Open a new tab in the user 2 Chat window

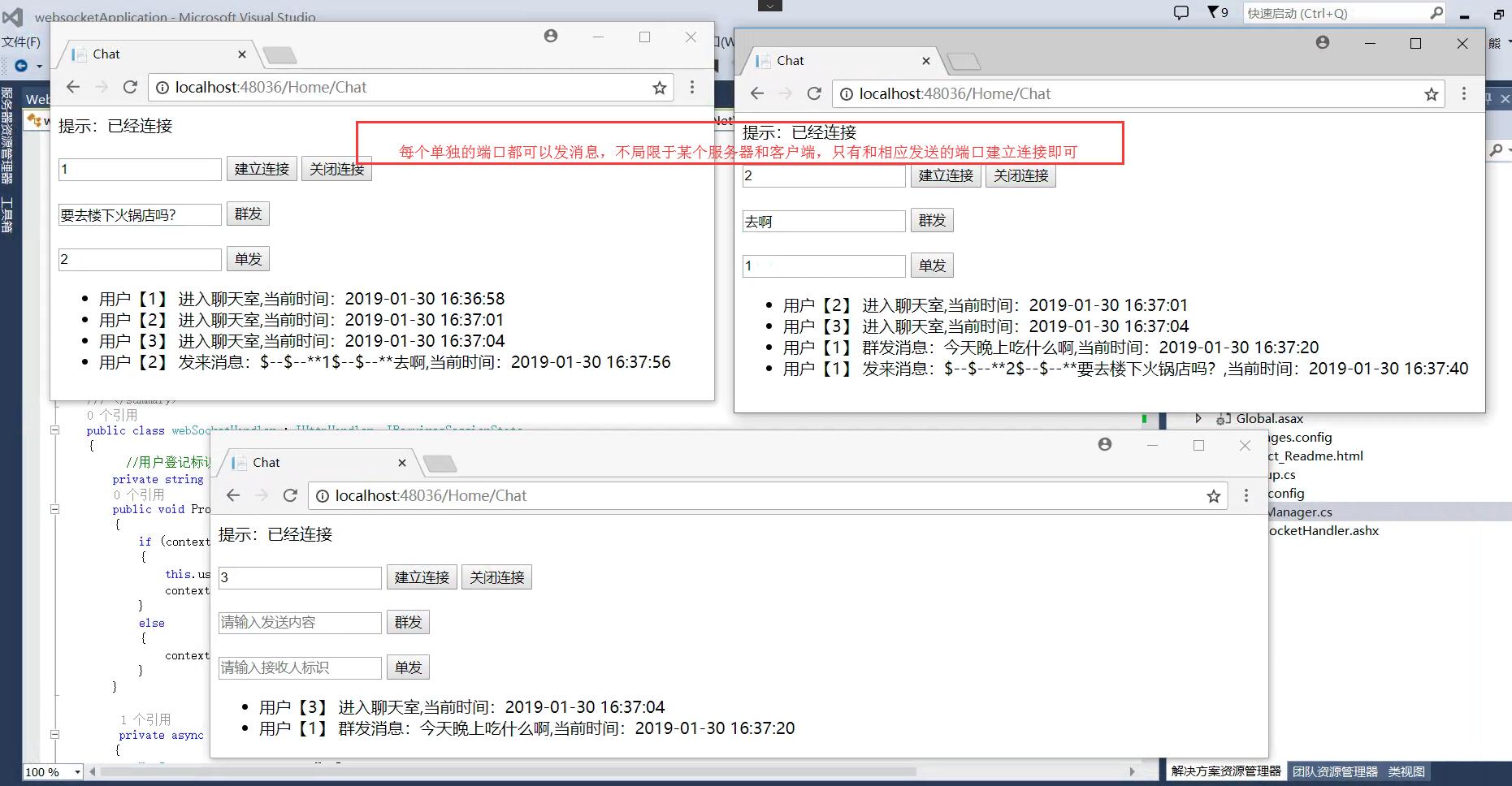[964, 62]
